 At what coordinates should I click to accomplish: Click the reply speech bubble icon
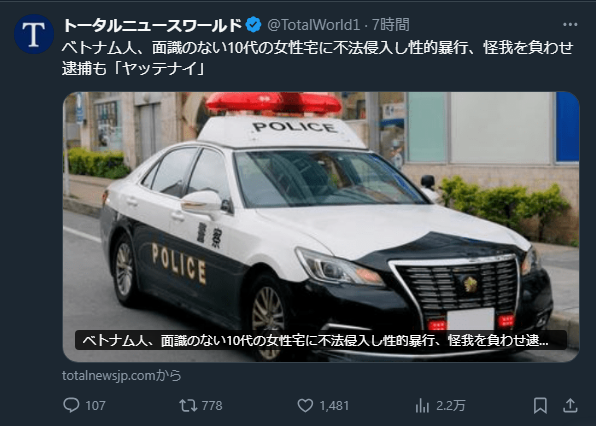click(x=71, y=405)
